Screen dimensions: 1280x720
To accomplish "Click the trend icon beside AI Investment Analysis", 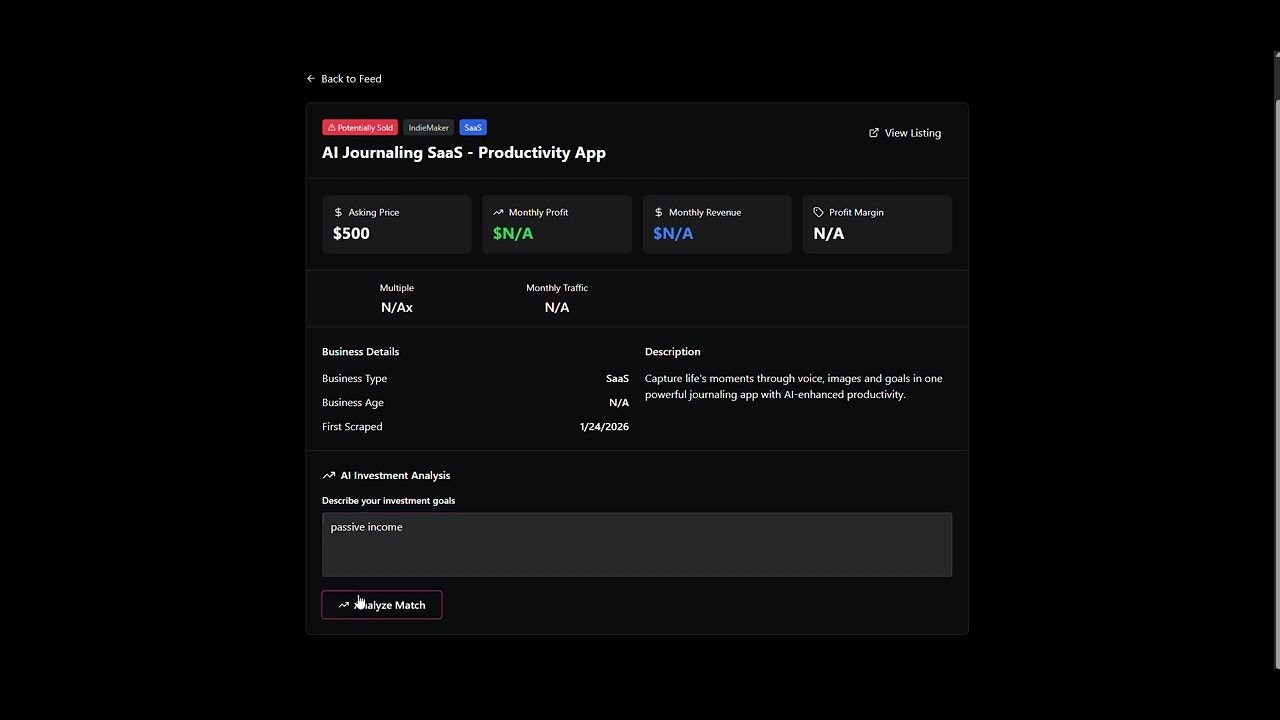I will pyautogui.click(x=328, y=475).
